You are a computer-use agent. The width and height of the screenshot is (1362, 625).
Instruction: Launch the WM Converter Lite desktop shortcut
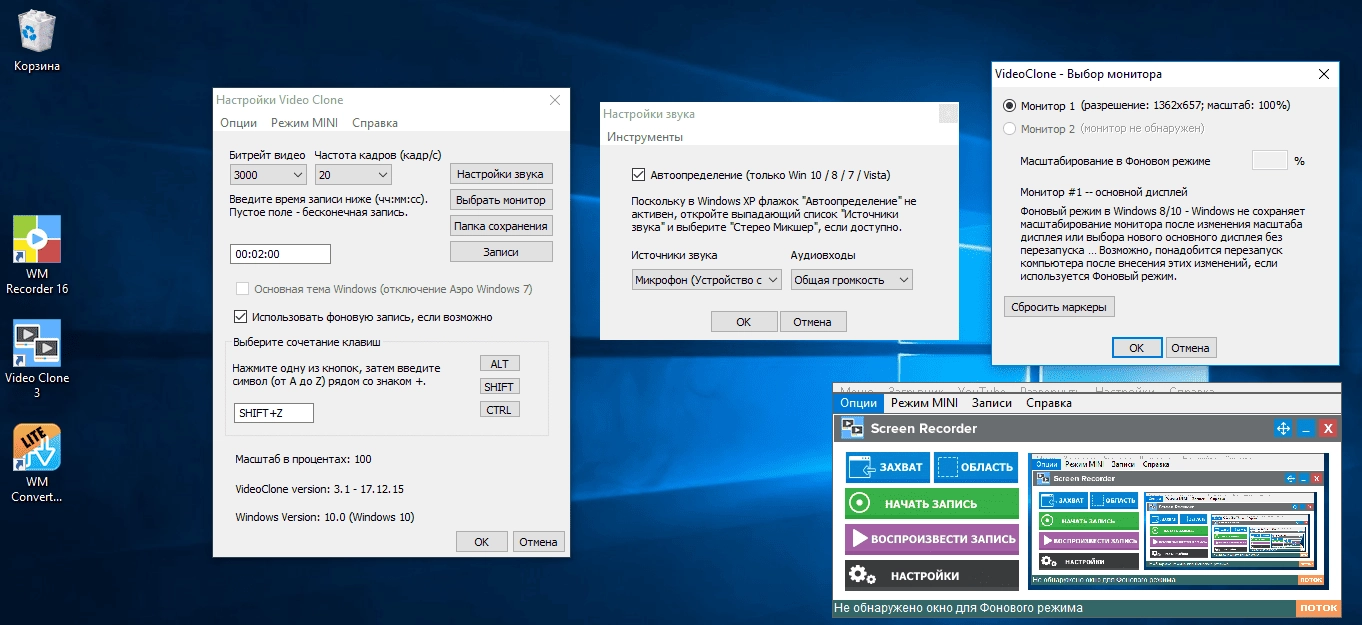(37, 463)
